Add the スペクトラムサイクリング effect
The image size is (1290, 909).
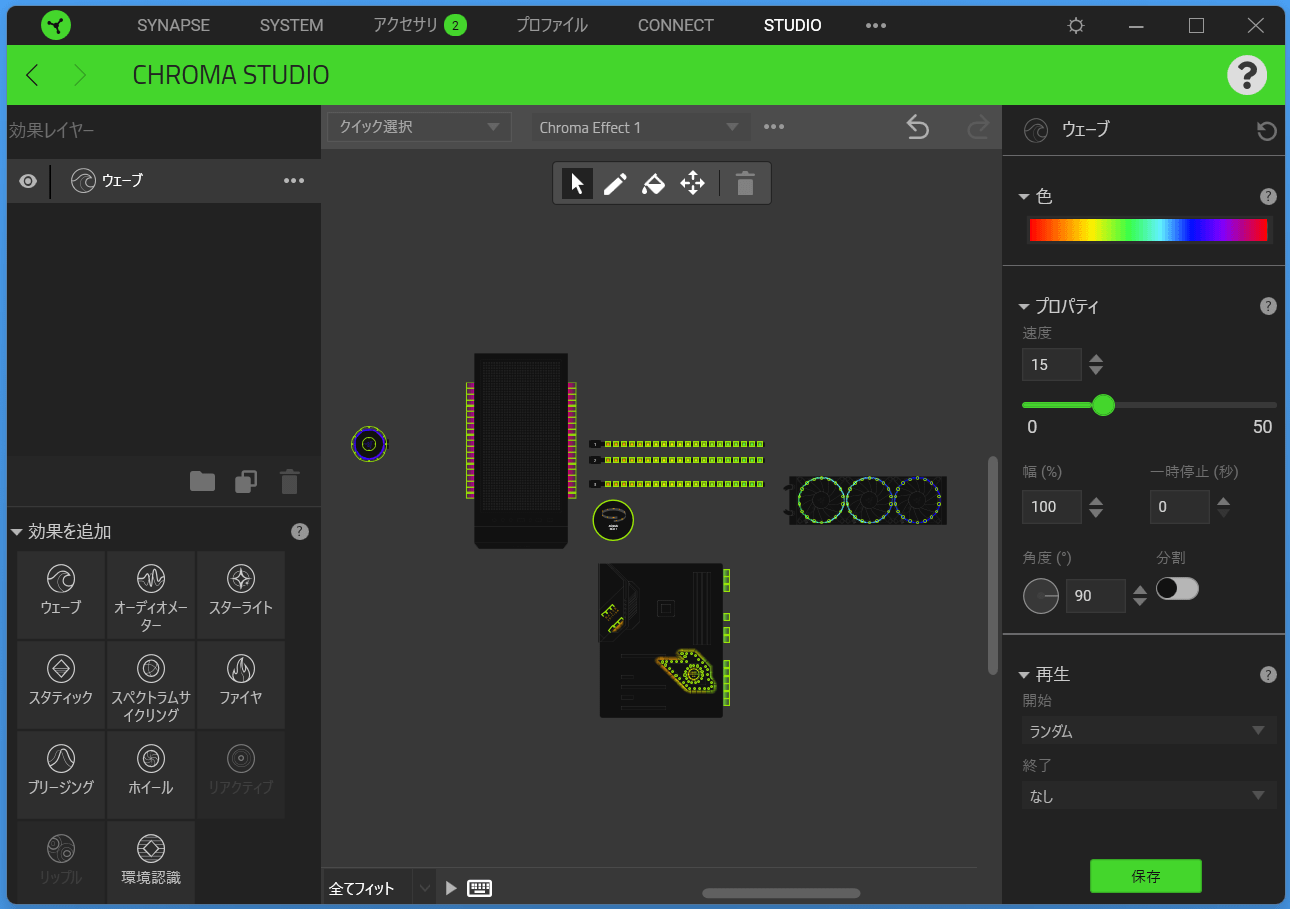151,684
